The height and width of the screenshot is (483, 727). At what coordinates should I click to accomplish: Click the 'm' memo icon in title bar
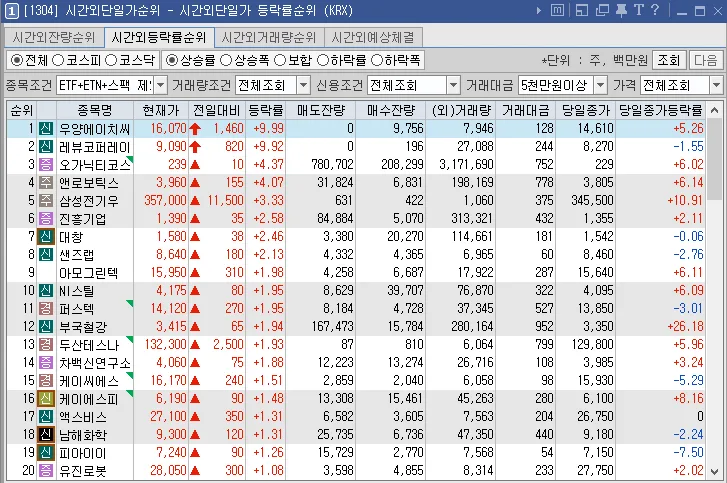557,10
